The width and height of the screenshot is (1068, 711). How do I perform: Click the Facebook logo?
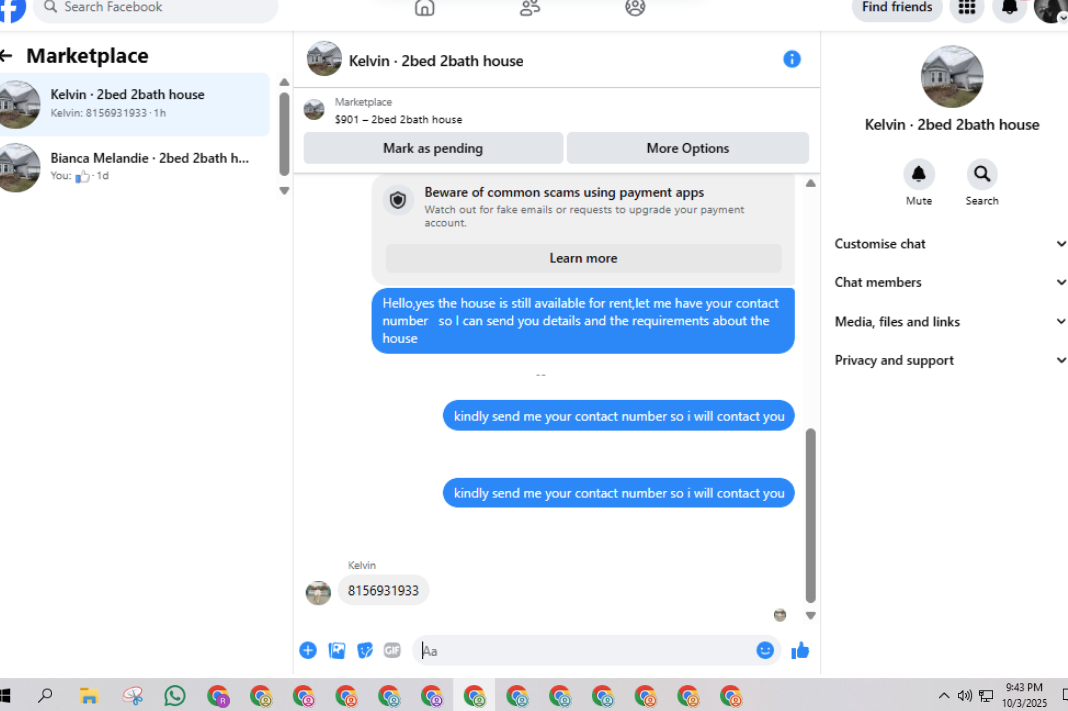[x=12, y=10]
